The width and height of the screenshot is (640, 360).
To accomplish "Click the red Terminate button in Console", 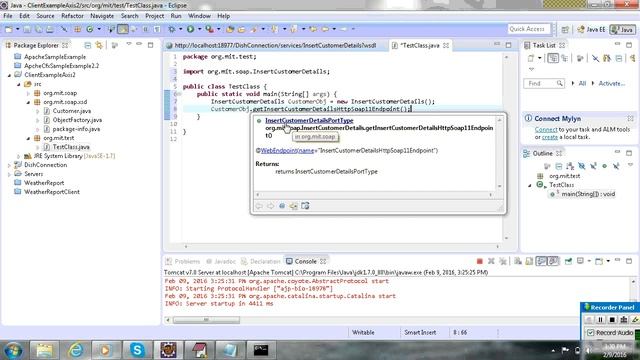I will coord(480,261).
